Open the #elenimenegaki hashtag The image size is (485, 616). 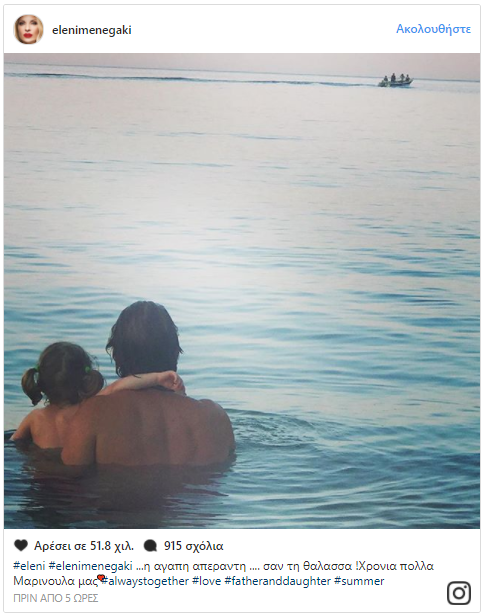[x=90, y=566]
